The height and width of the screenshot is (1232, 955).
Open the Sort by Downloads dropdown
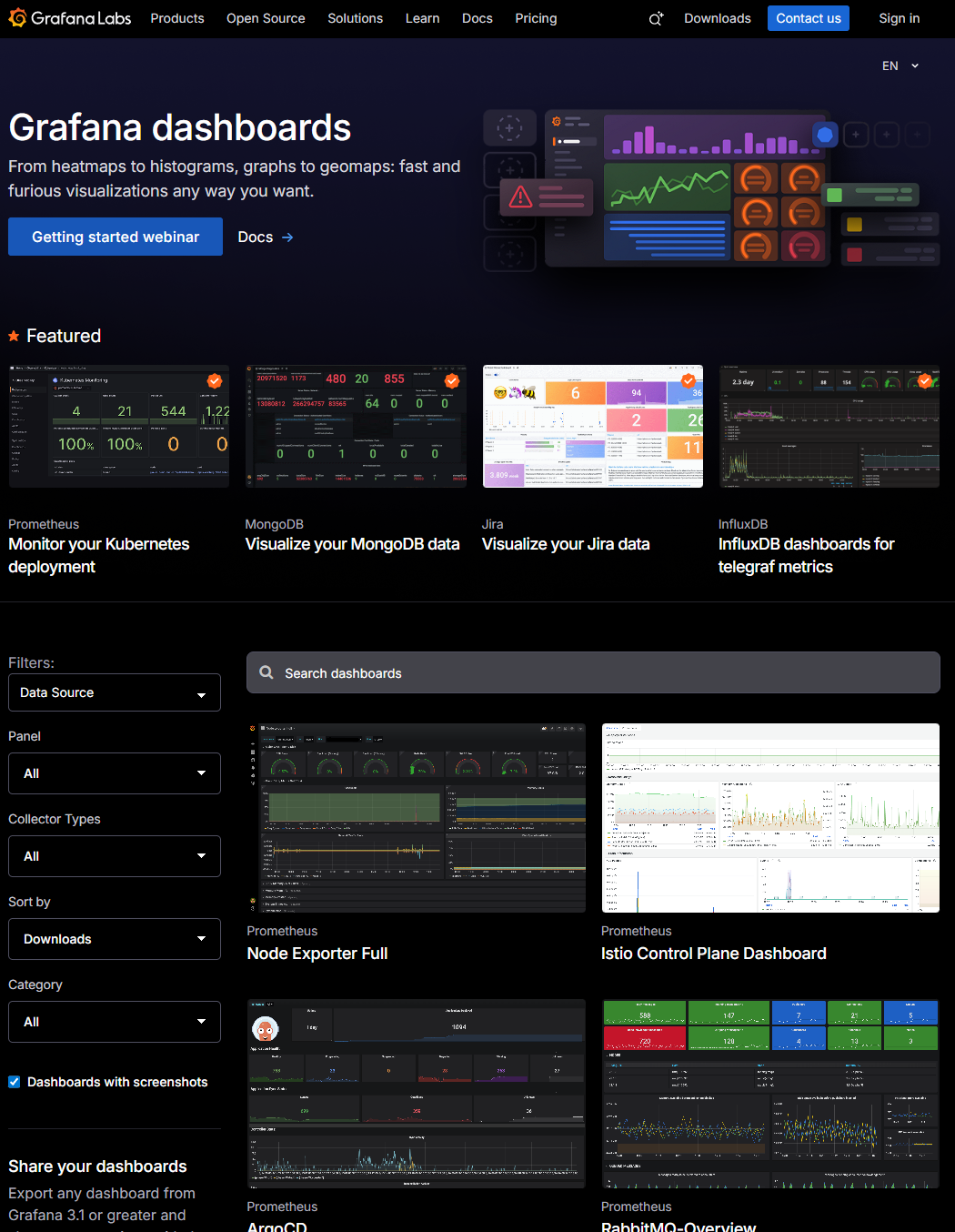point(115,939)
